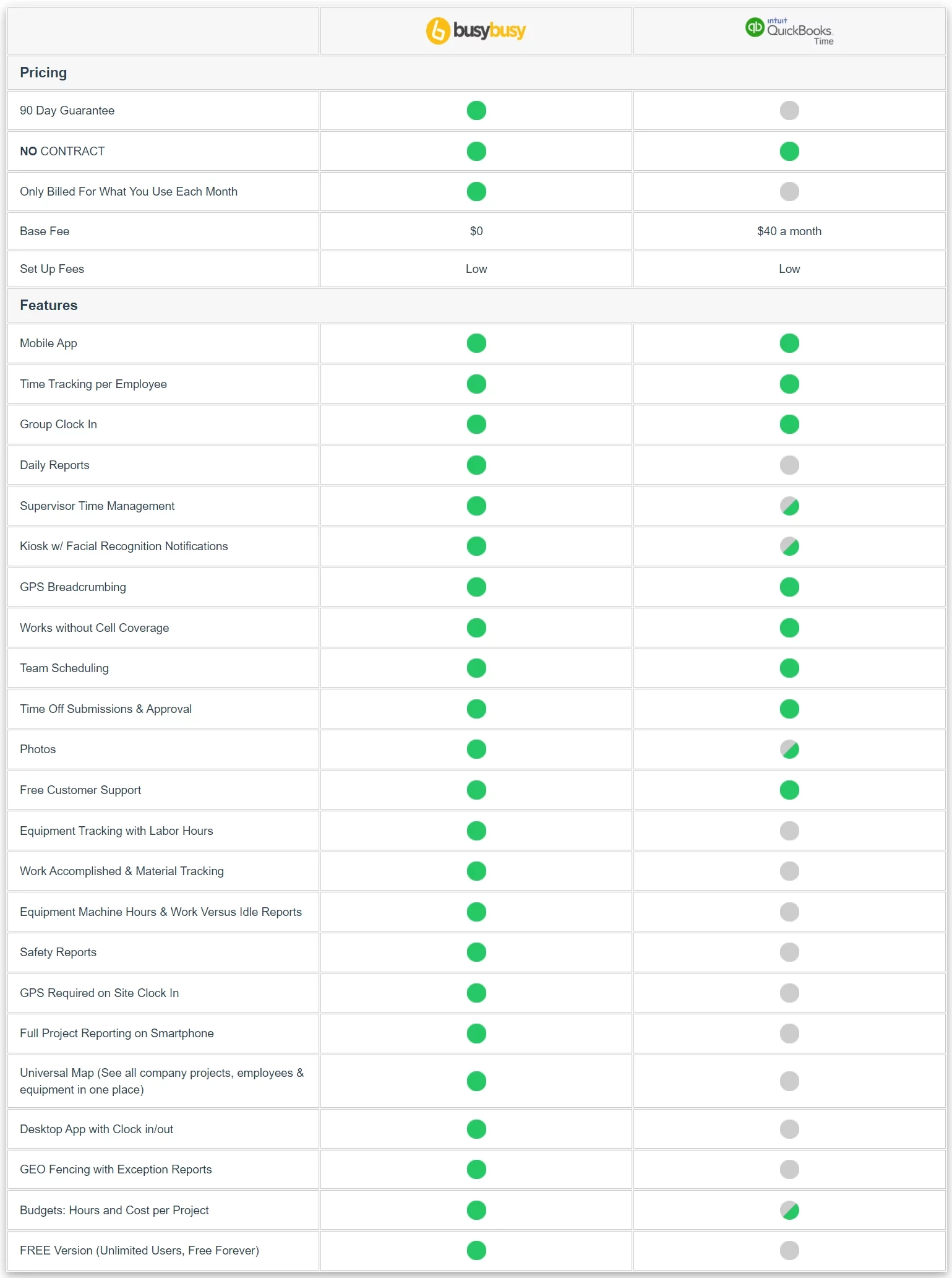Click busybusy green dot for GPS Breadcrumbing
This screenshot has width=952, height=1278.
pyautogui.click(x=476, y=587)
